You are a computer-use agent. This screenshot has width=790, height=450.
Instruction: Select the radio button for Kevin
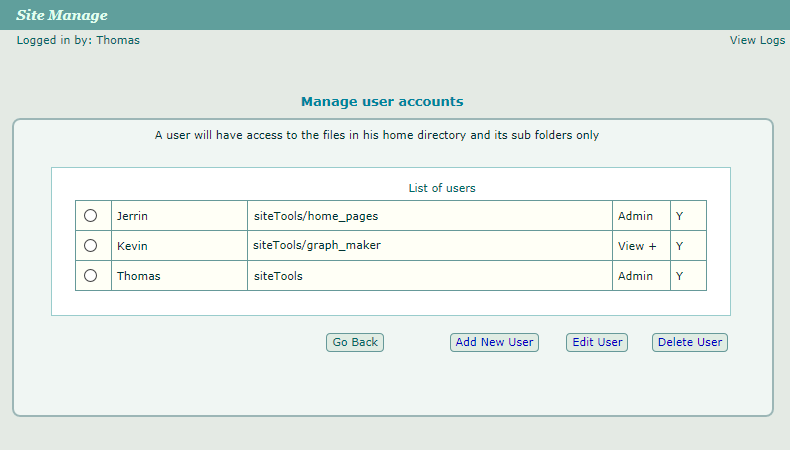(x=91, y=246)
